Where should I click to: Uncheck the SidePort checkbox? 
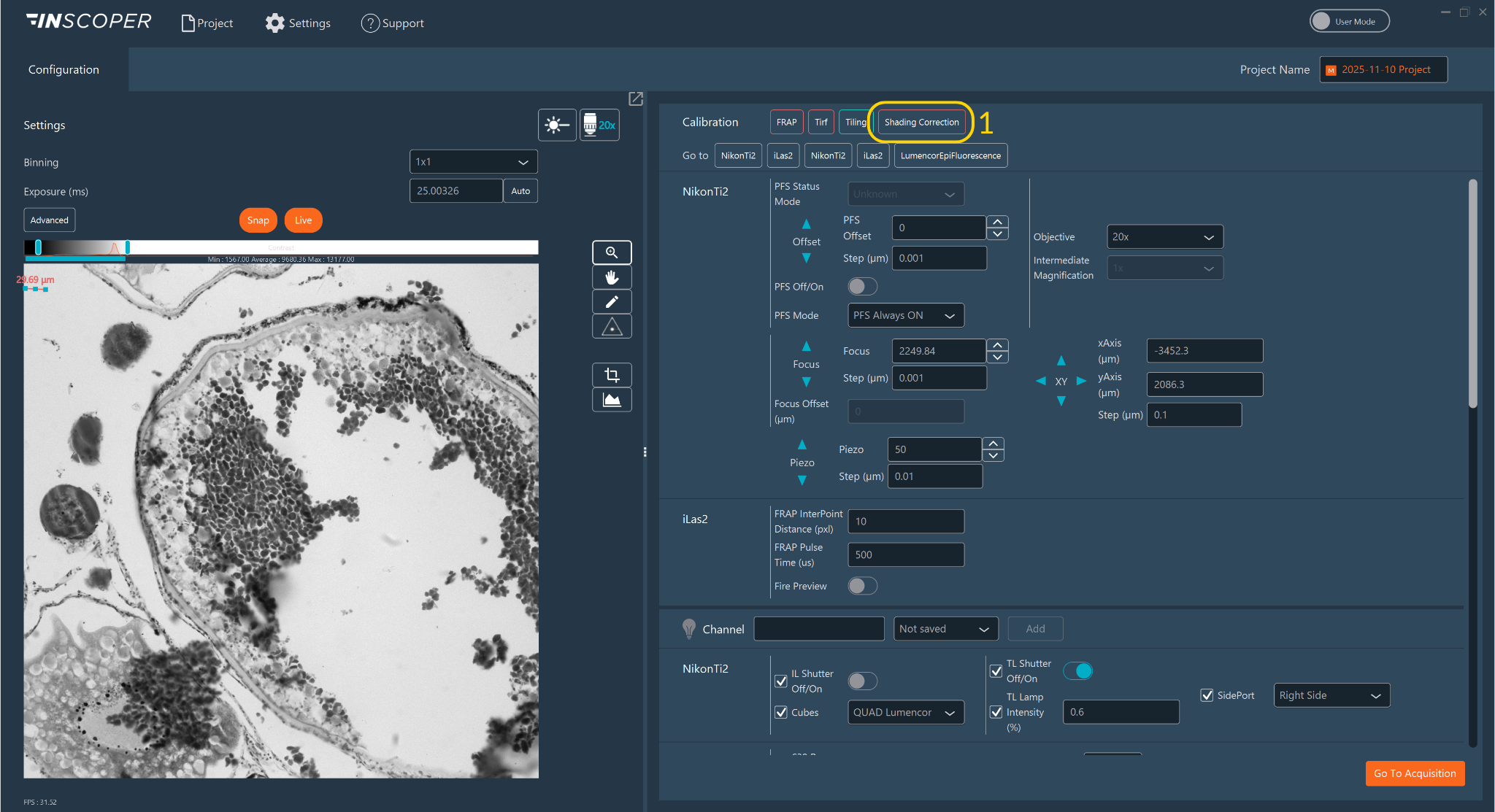coord(1207,695)
